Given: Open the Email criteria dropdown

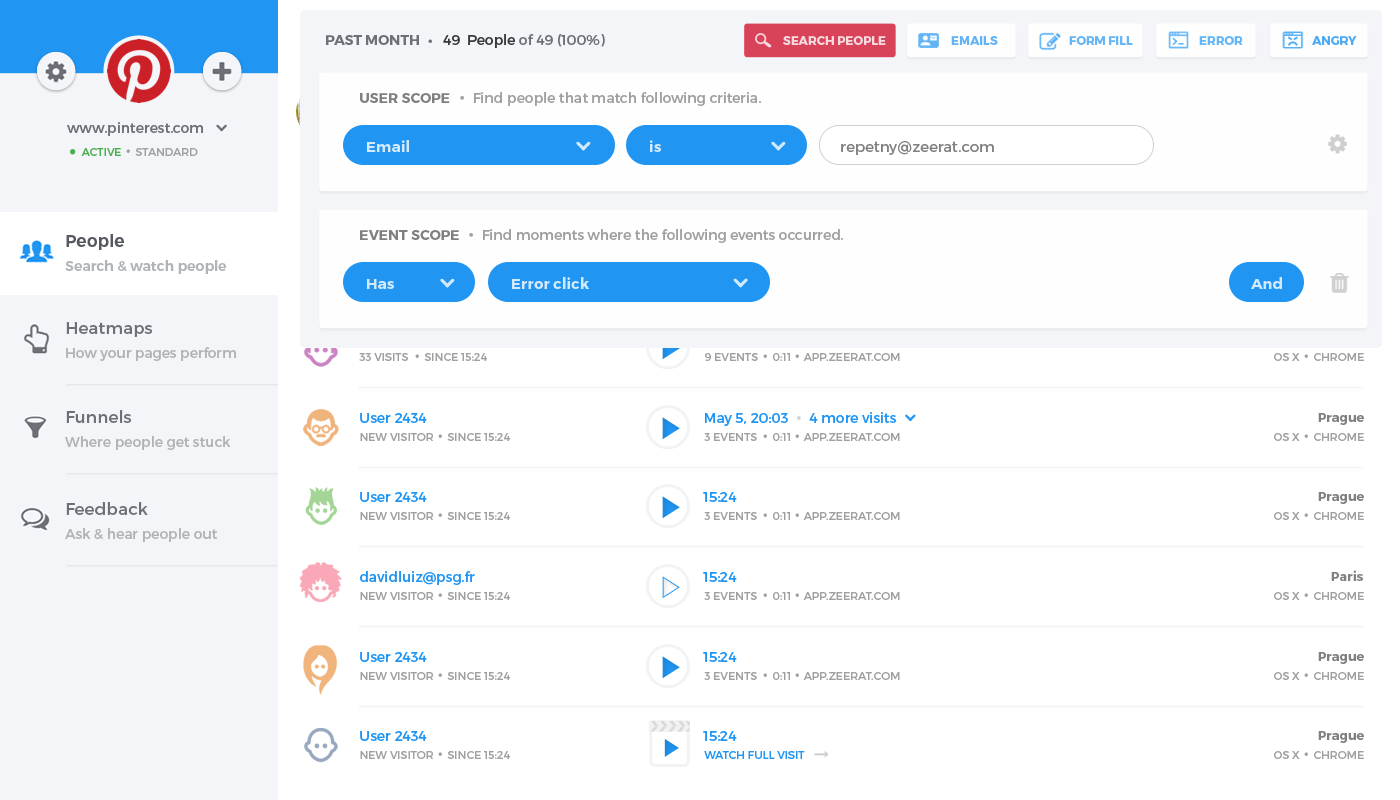Looking at the screenshot, I should pyautogui.click(x=478, y=146).
